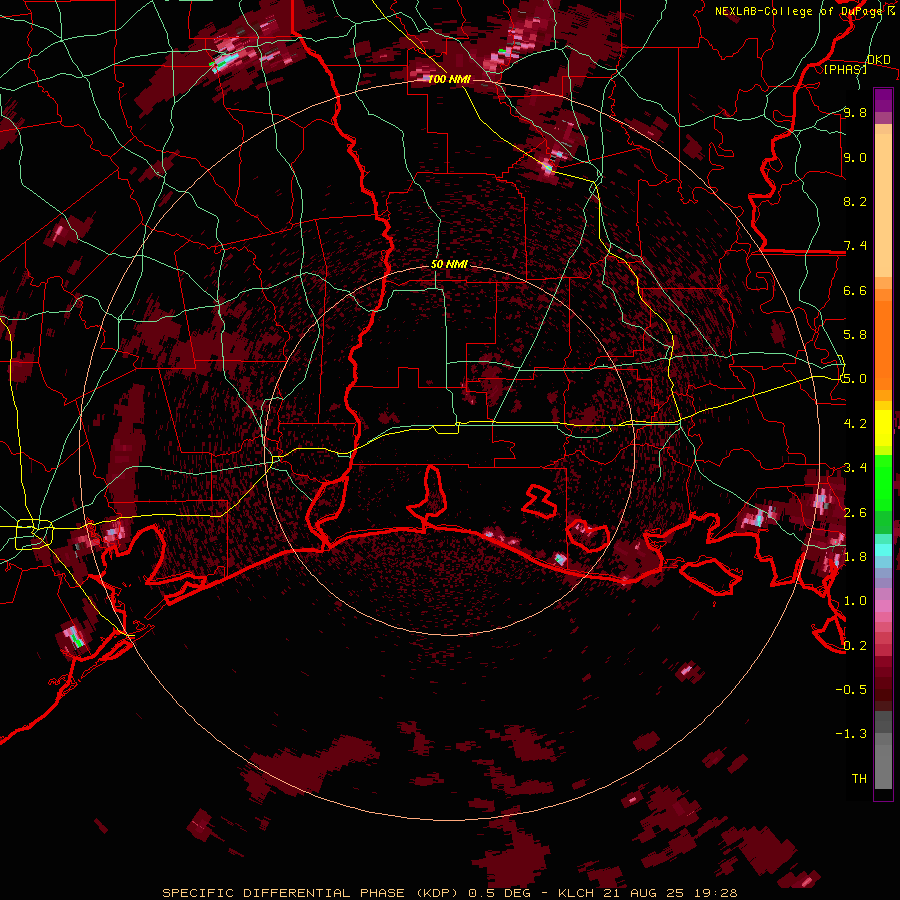Click the 50 NMI range ring label
This screenshot has height=900, width=900.
[x=449, y=265]
